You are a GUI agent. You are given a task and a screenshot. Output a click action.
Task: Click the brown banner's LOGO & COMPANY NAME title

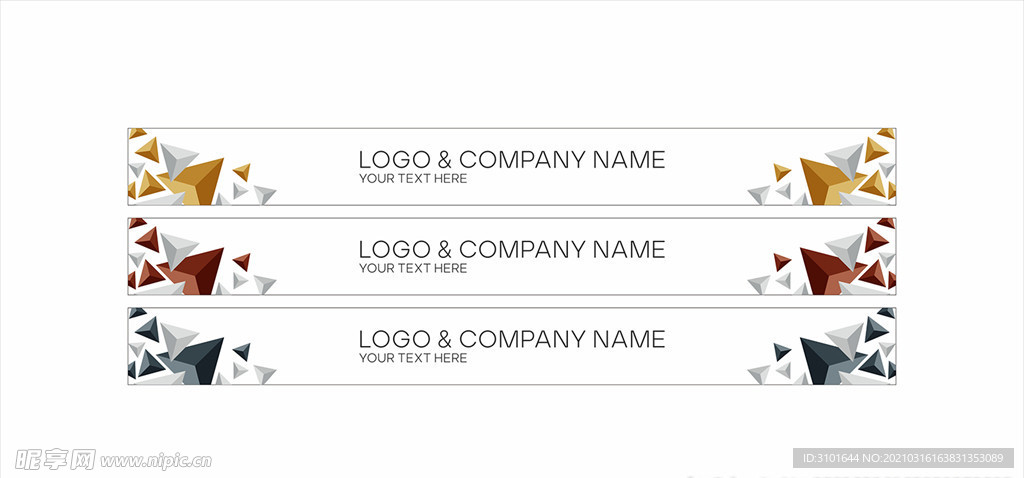(x=511, y=249)
